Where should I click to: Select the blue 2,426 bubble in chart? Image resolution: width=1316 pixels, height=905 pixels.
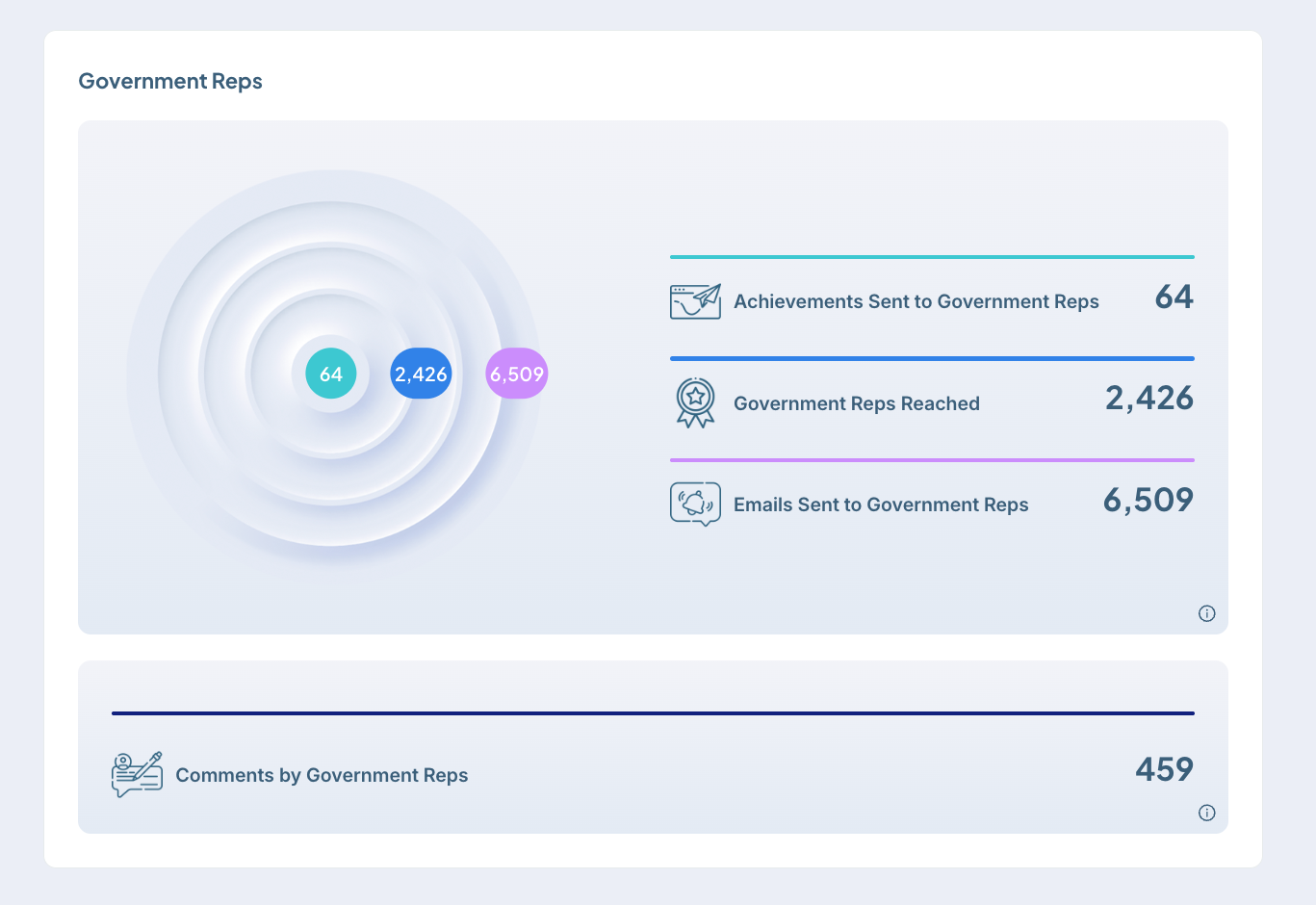421,374
